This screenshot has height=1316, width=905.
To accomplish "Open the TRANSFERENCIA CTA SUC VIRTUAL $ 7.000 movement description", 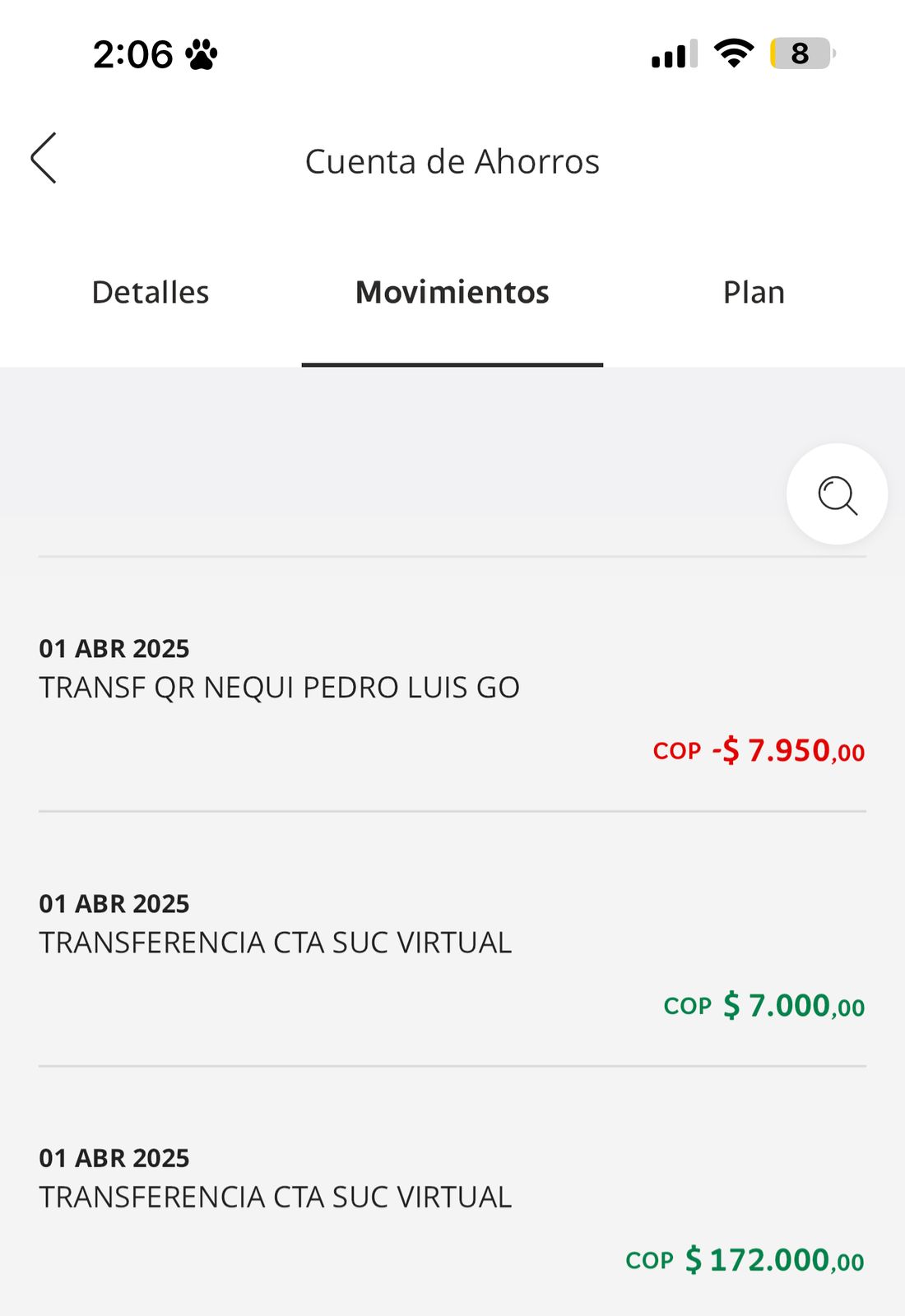I will [x=275, y=943].
